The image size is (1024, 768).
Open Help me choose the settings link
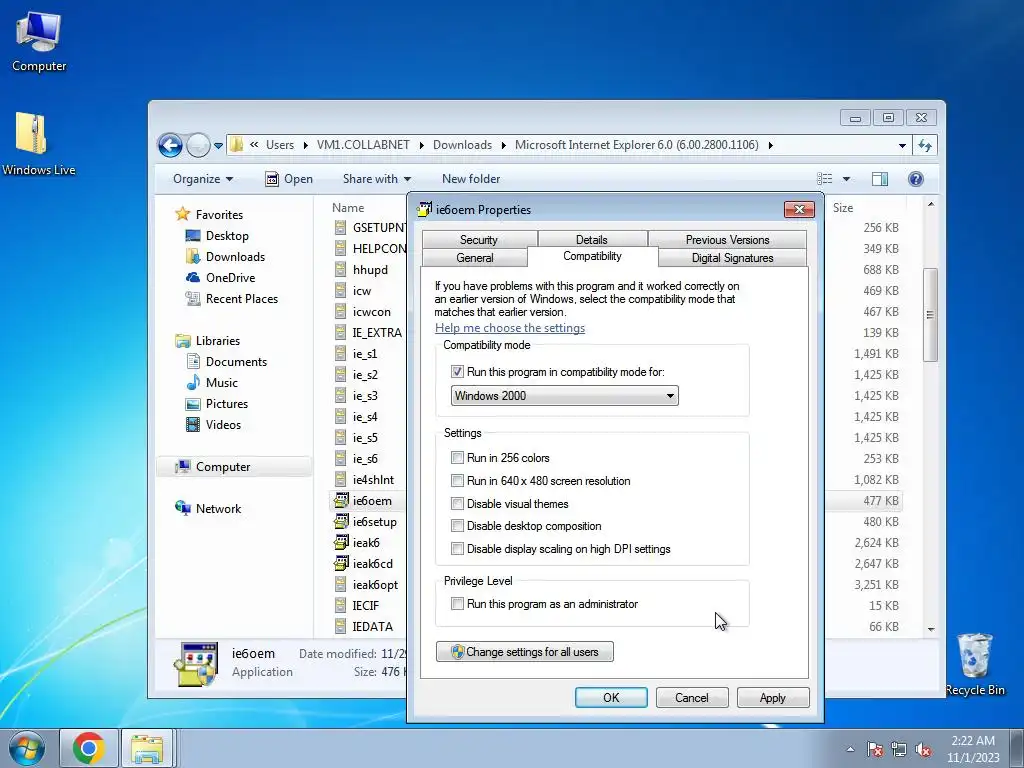point(510,328)
